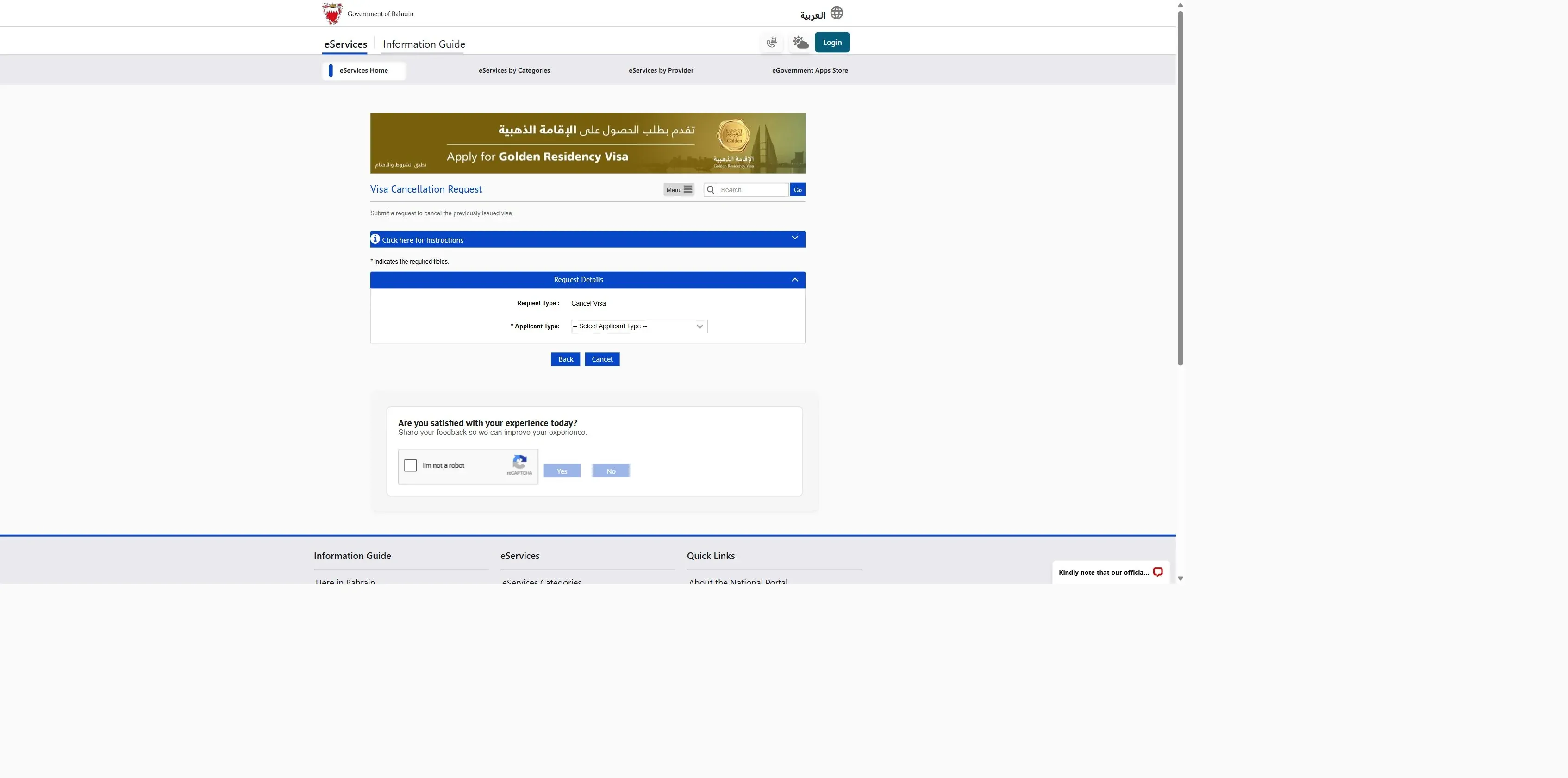Click the Cancel Visa request type text
Screen dimensions: 1568x778
click(x=588, y=303)
